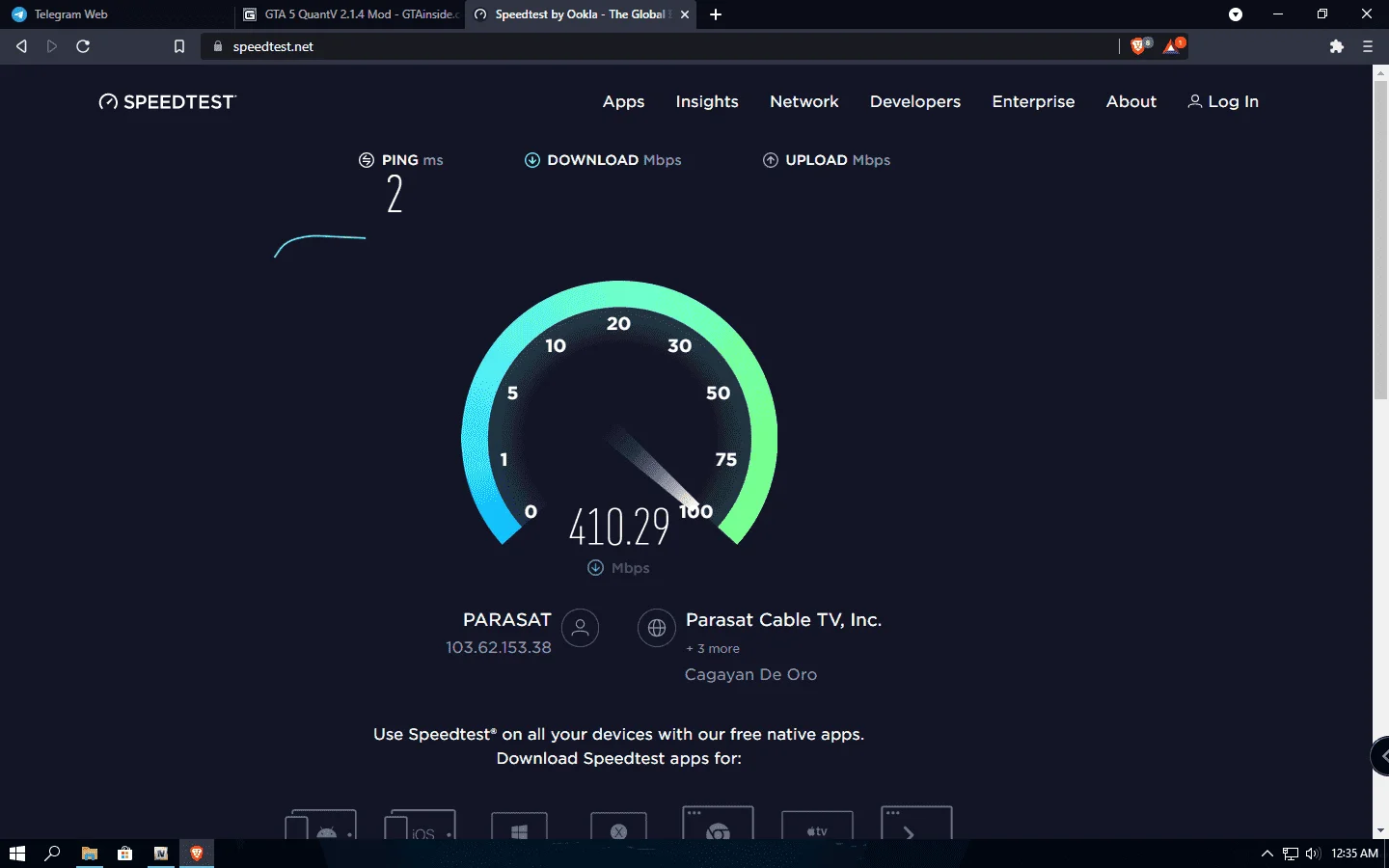Open the Brave Shields icon

[x=1140, y=46]
